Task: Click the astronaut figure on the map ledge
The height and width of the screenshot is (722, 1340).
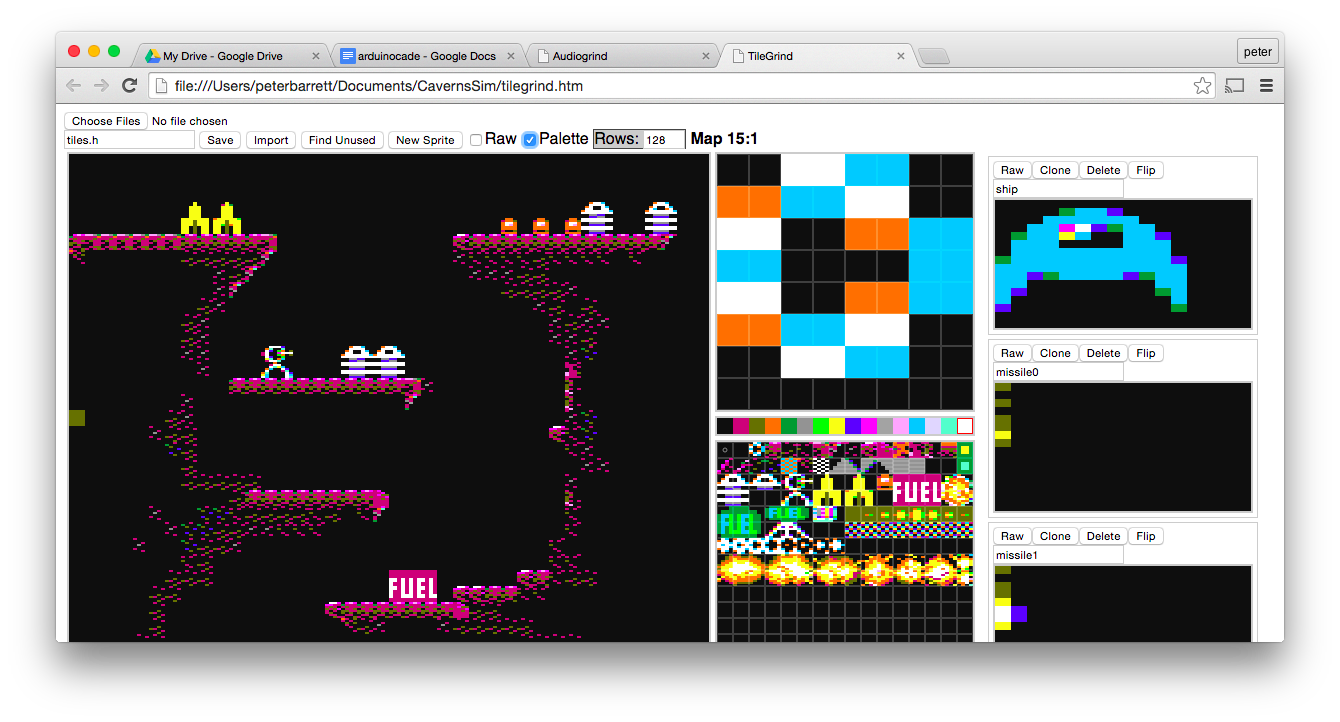Action: click(277, 362)
